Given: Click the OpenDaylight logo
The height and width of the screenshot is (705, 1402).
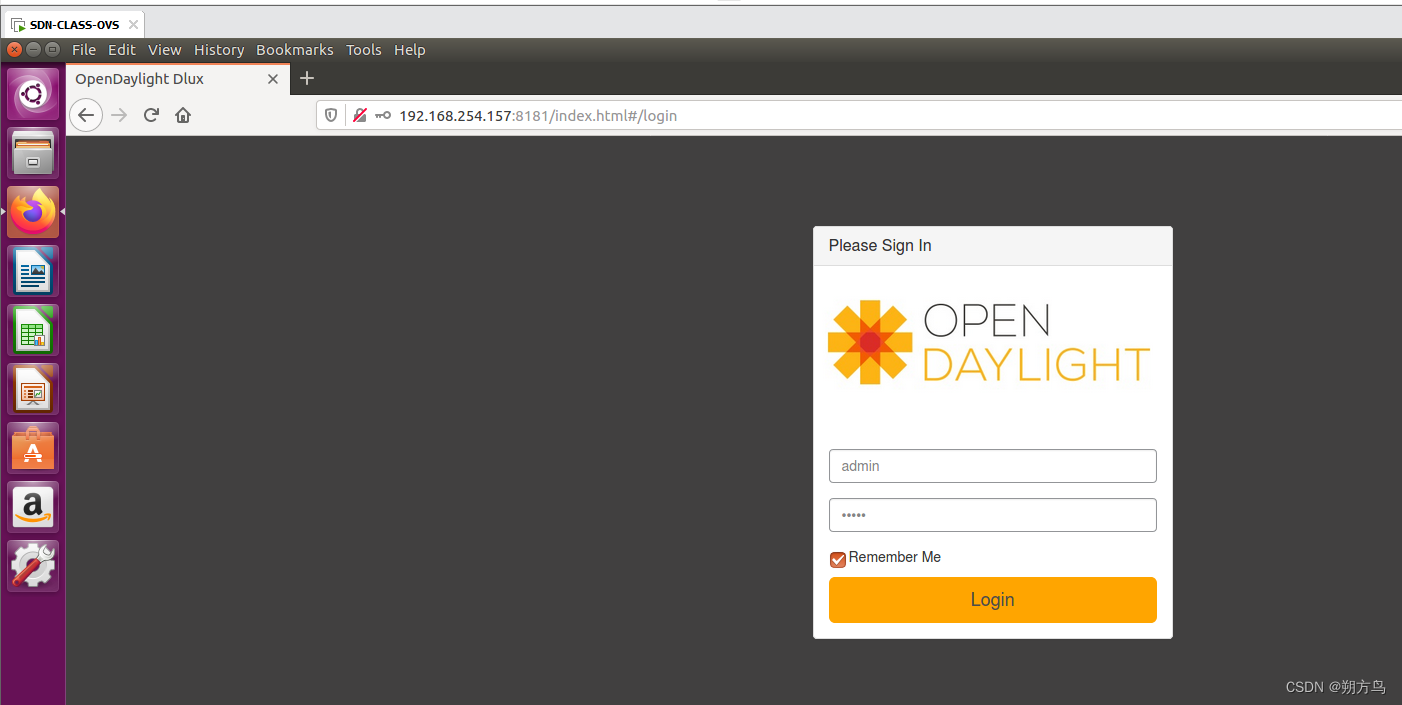Looking at the screenshot, I should click(x=989, y=342).
